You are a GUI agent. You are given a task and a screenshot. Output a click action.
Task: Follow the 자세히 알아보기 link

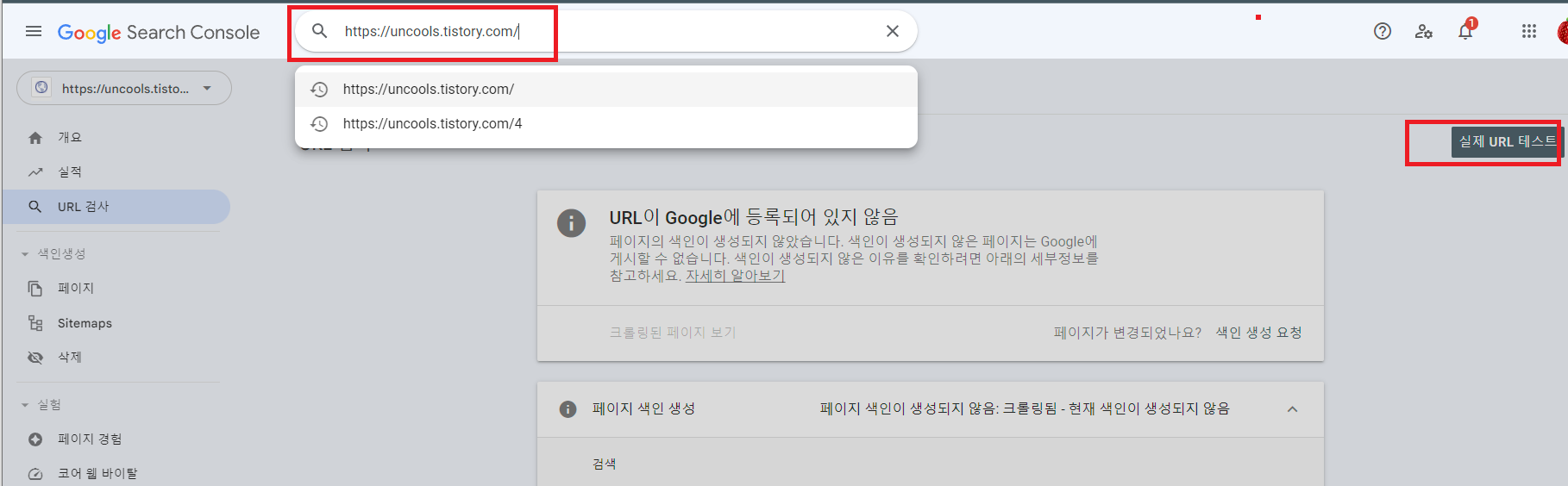coord(735,276)
